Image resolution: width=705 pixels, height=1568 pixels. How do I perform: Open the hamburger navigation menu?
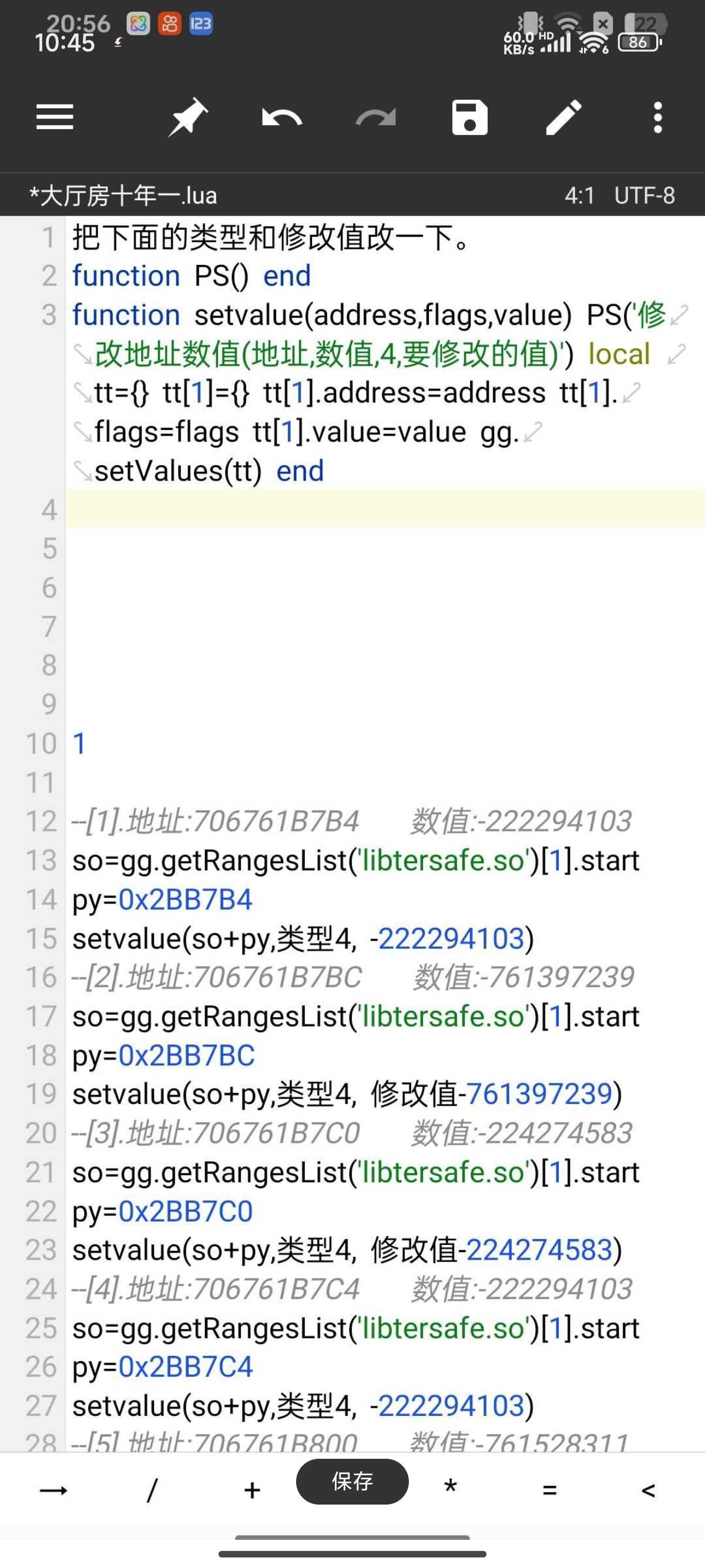pos(55,117)
